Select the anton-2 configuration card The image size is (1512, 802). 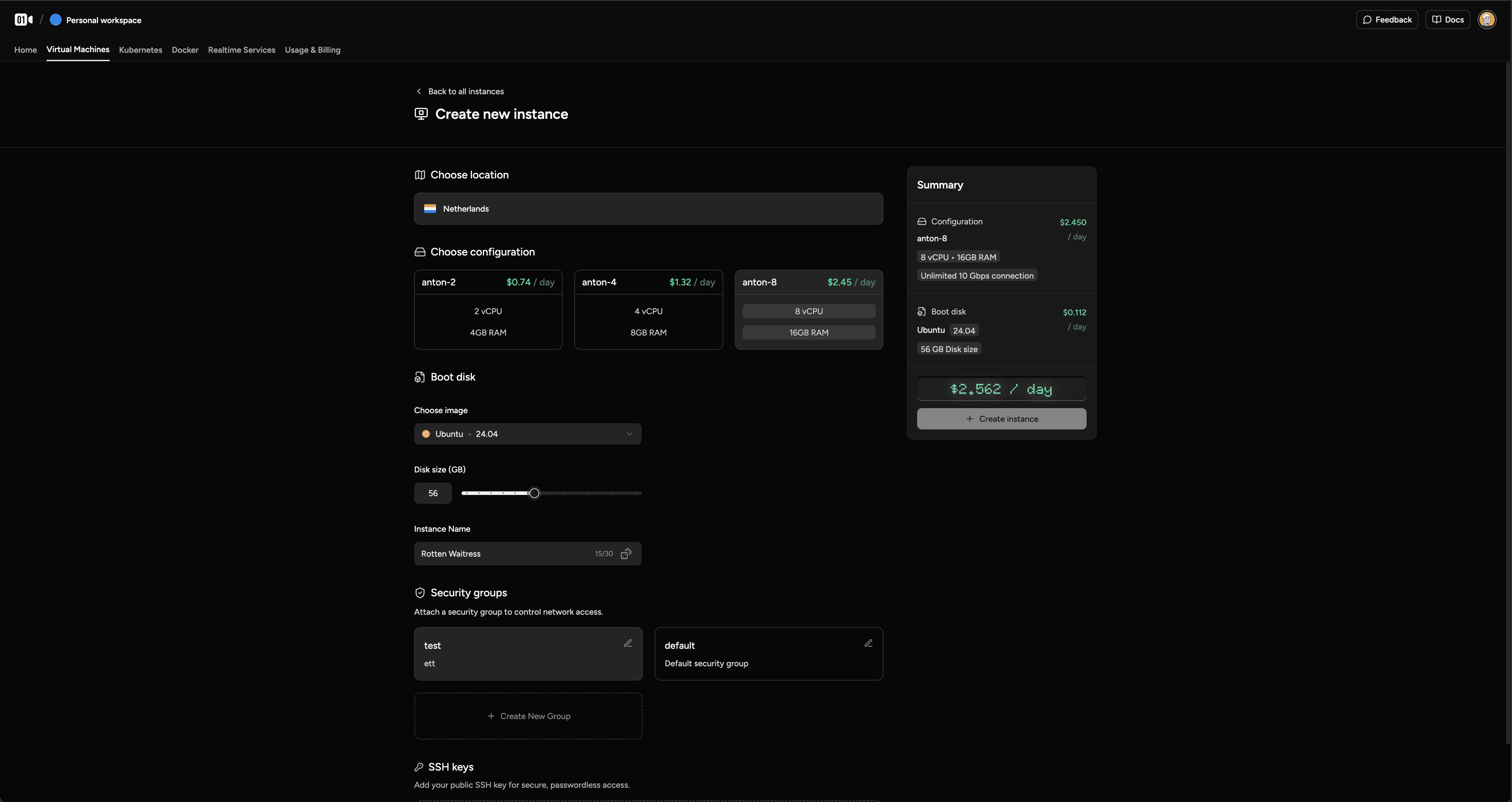(x=488, y=309)
